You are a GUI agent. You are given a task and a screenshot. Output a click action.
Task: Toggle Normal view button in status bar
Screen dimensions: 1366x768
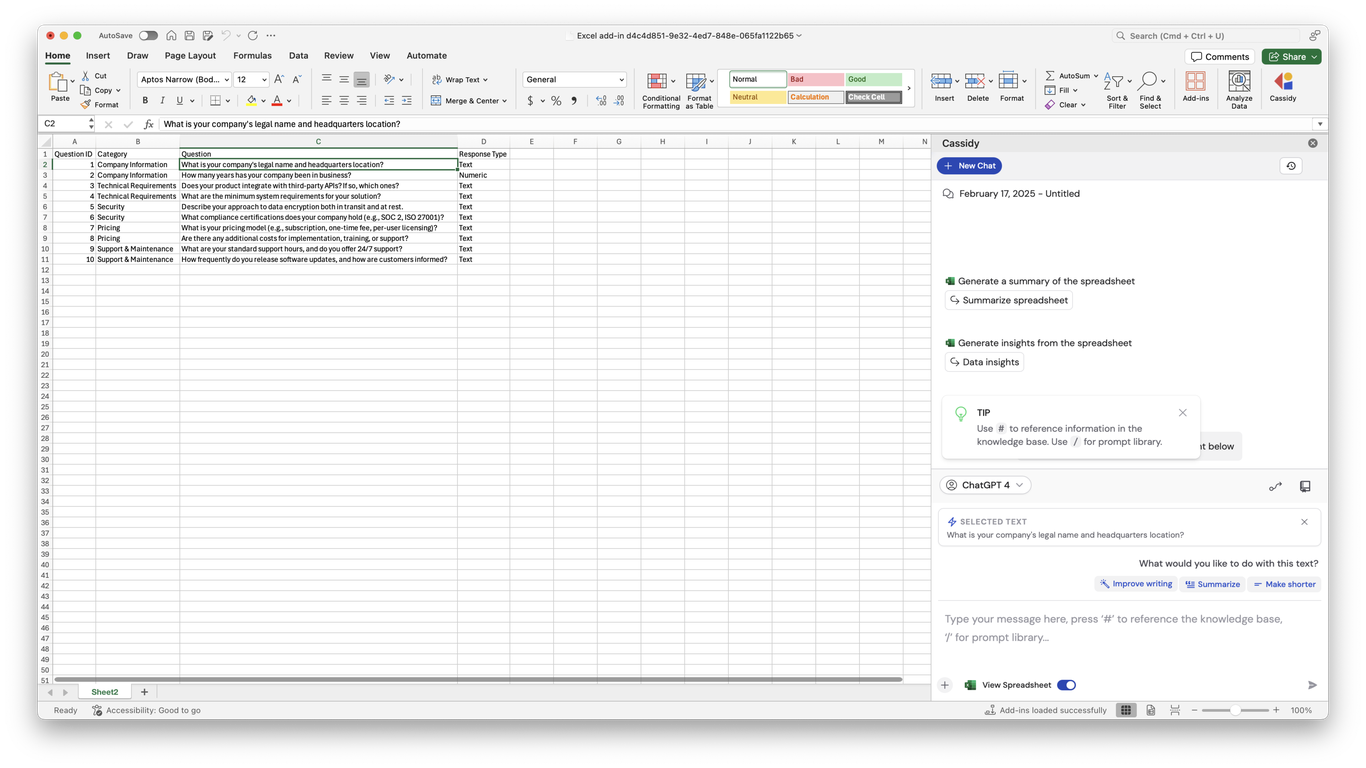click(x=1126, y=710)
